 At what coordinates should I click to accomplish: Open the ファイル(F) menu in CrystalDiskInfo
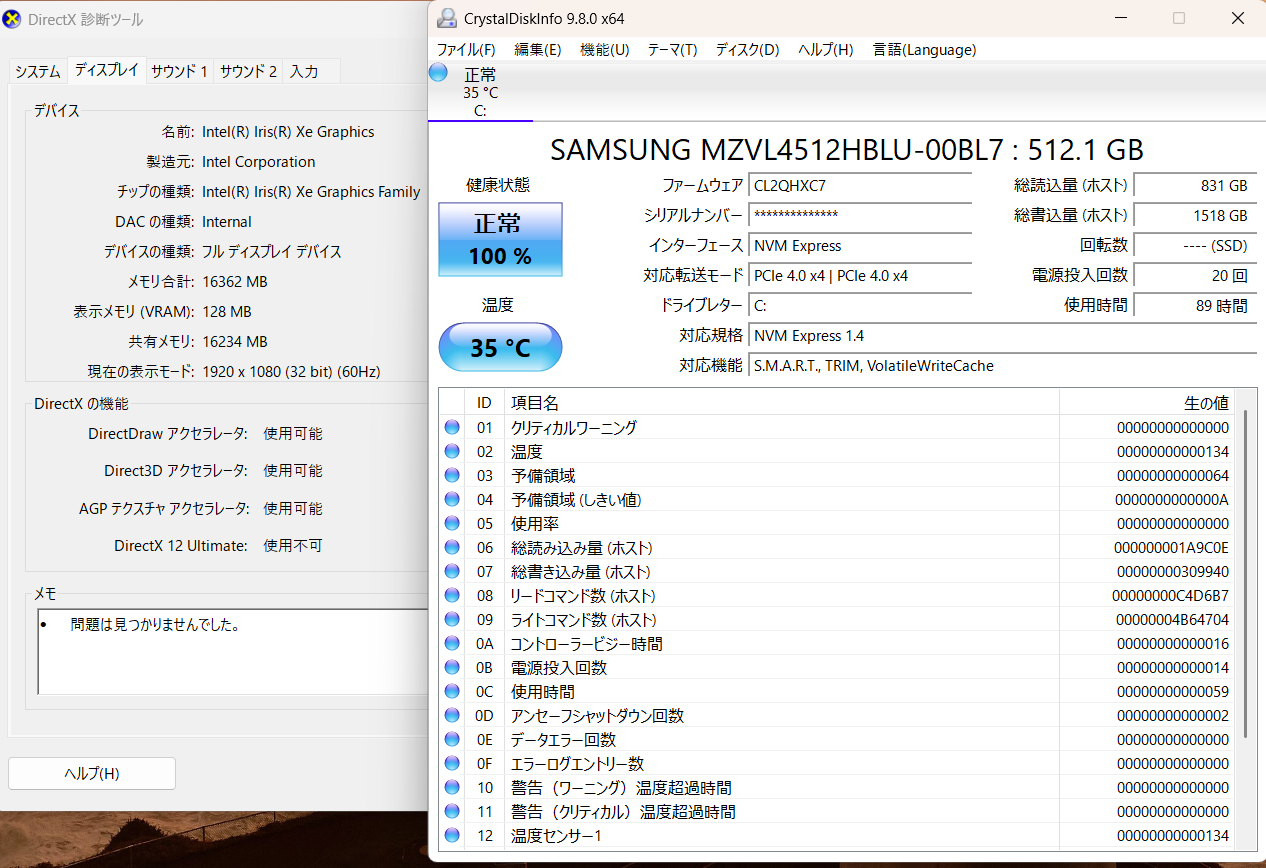tap(466, 49)
